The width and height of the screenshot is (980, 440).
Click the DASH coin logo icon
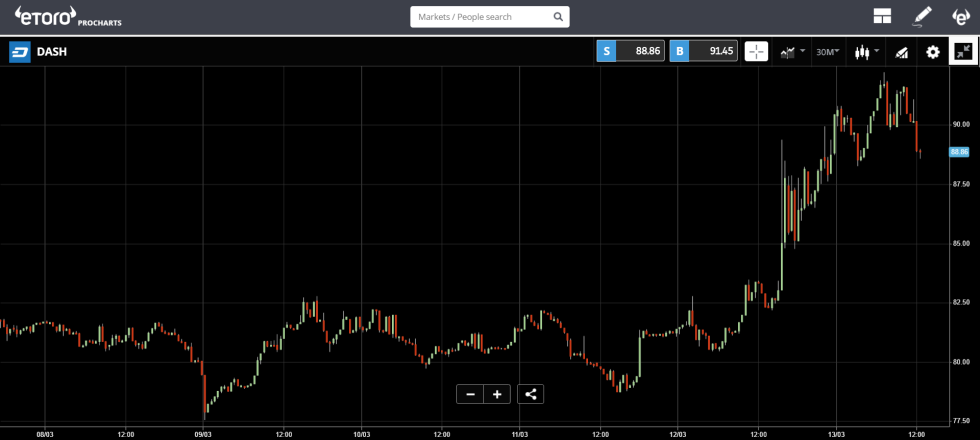pyautogui.click(x=20, y=52)
